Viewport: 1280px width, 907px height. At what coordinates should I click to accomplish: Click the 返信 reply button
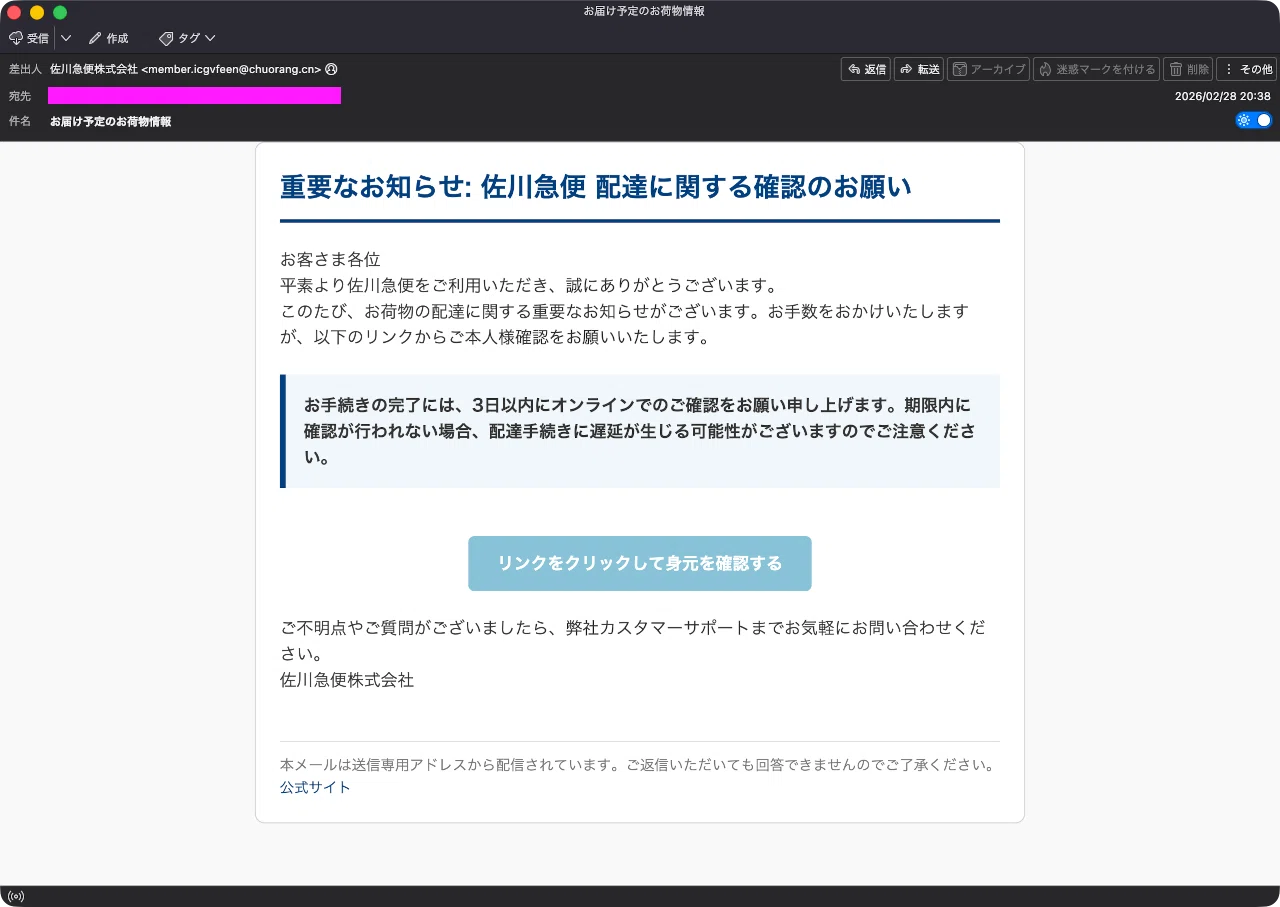pyautogui.click(x=866, y=69)
